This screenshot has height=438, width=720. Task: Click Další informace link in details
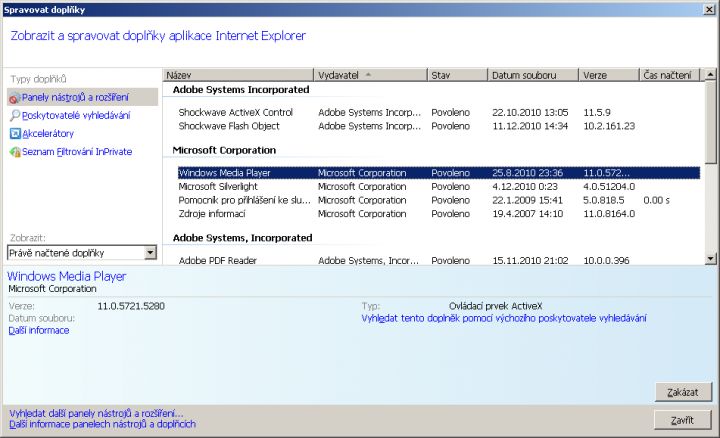(39, 331)
